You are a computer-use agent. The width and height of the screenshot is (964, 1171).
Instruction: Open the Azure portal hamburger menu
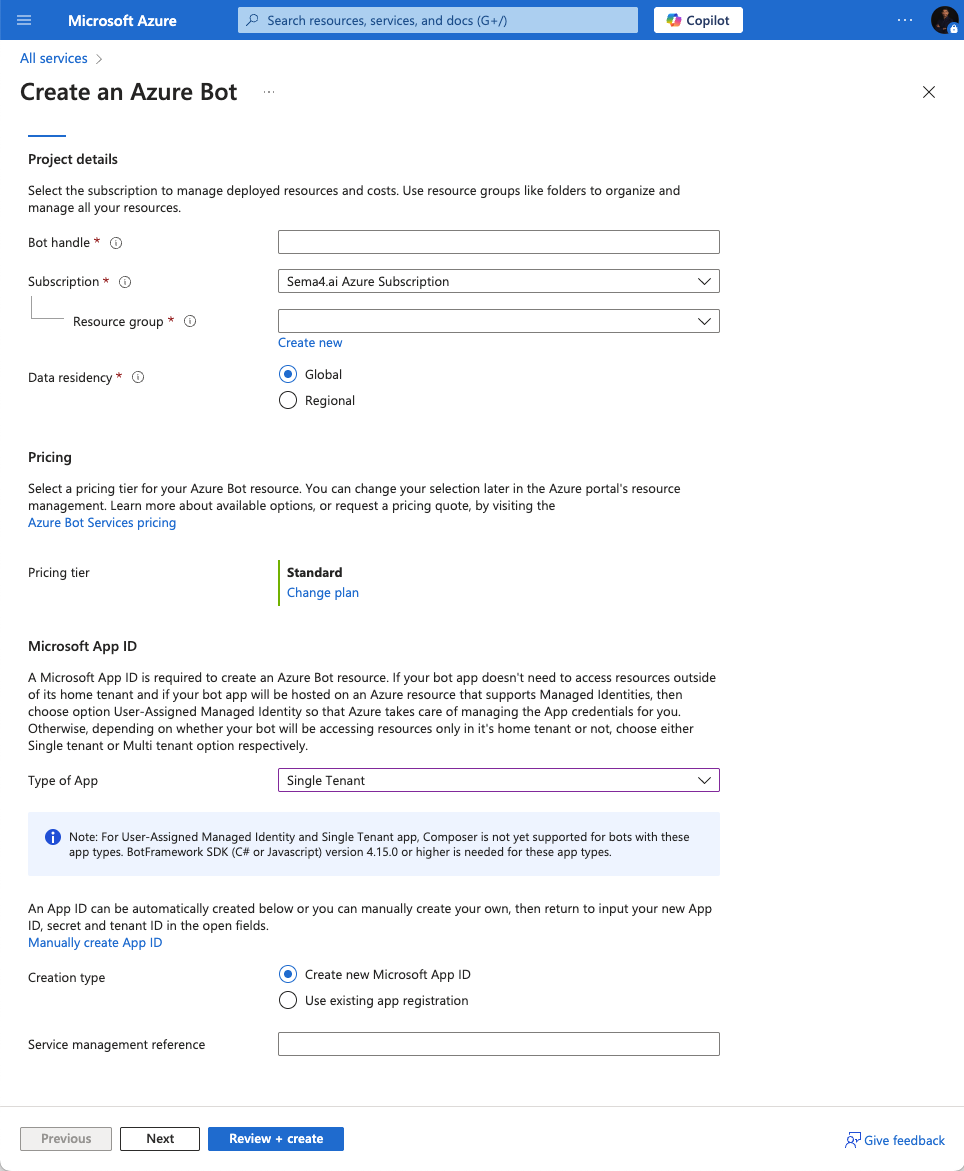24,20
